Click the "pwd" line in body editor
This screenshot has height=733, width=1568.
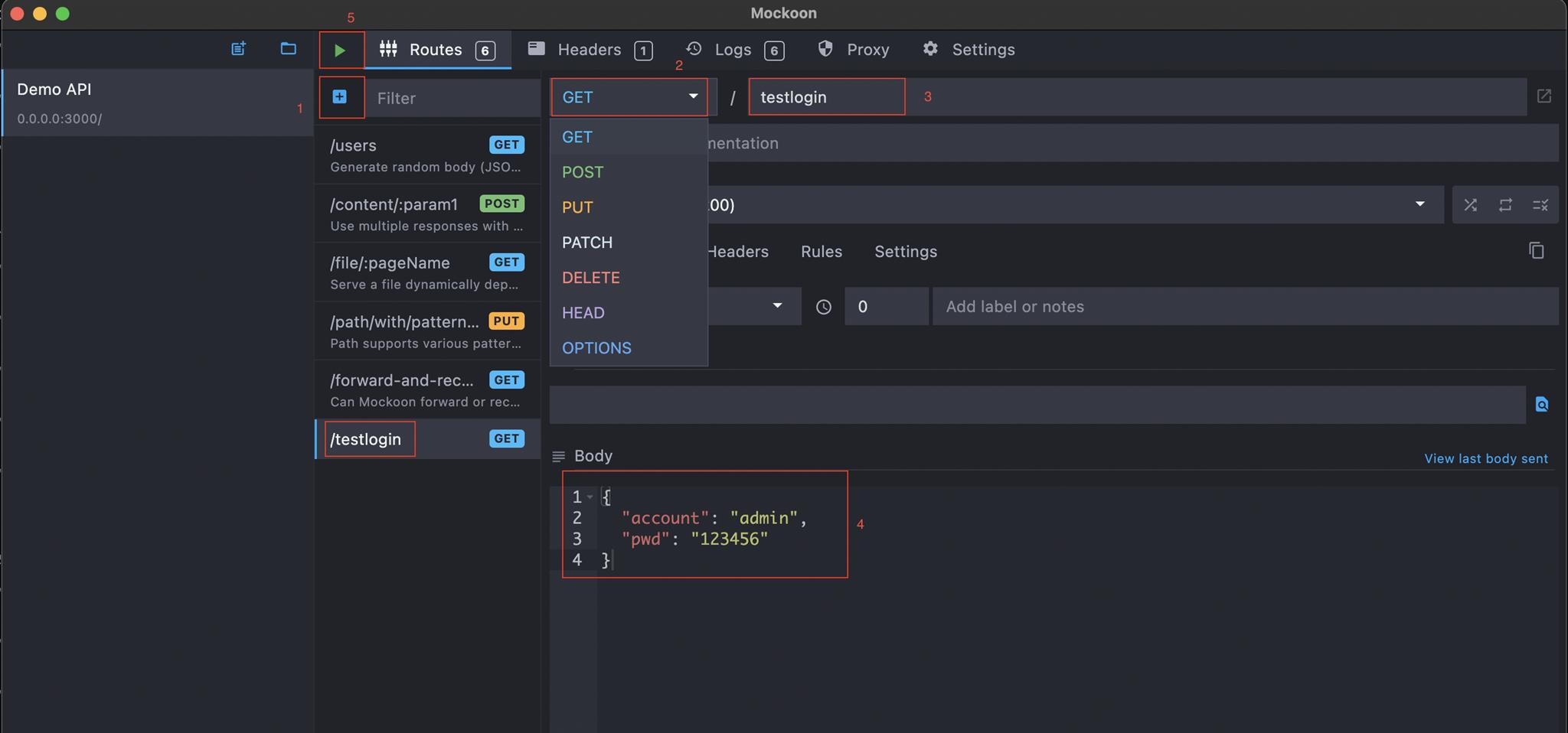pyautogui.click(x=694, y=539)
